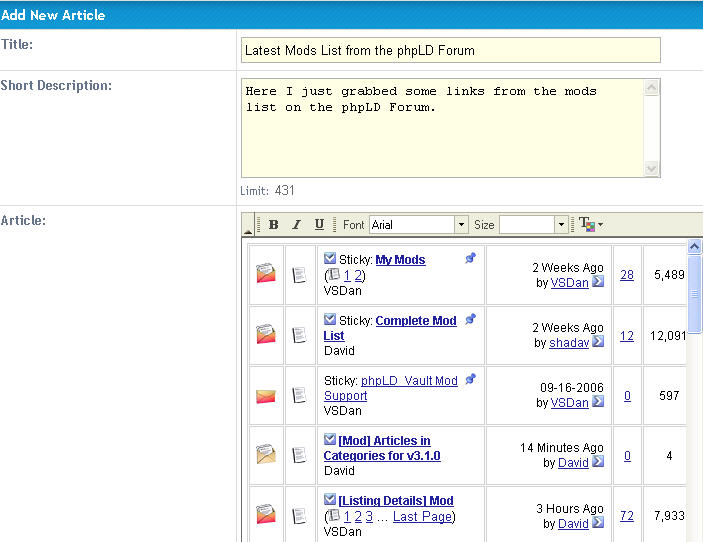
Task: Click the sticky pushpin icon in My Mods row
Action: click(x=470, y=258)
